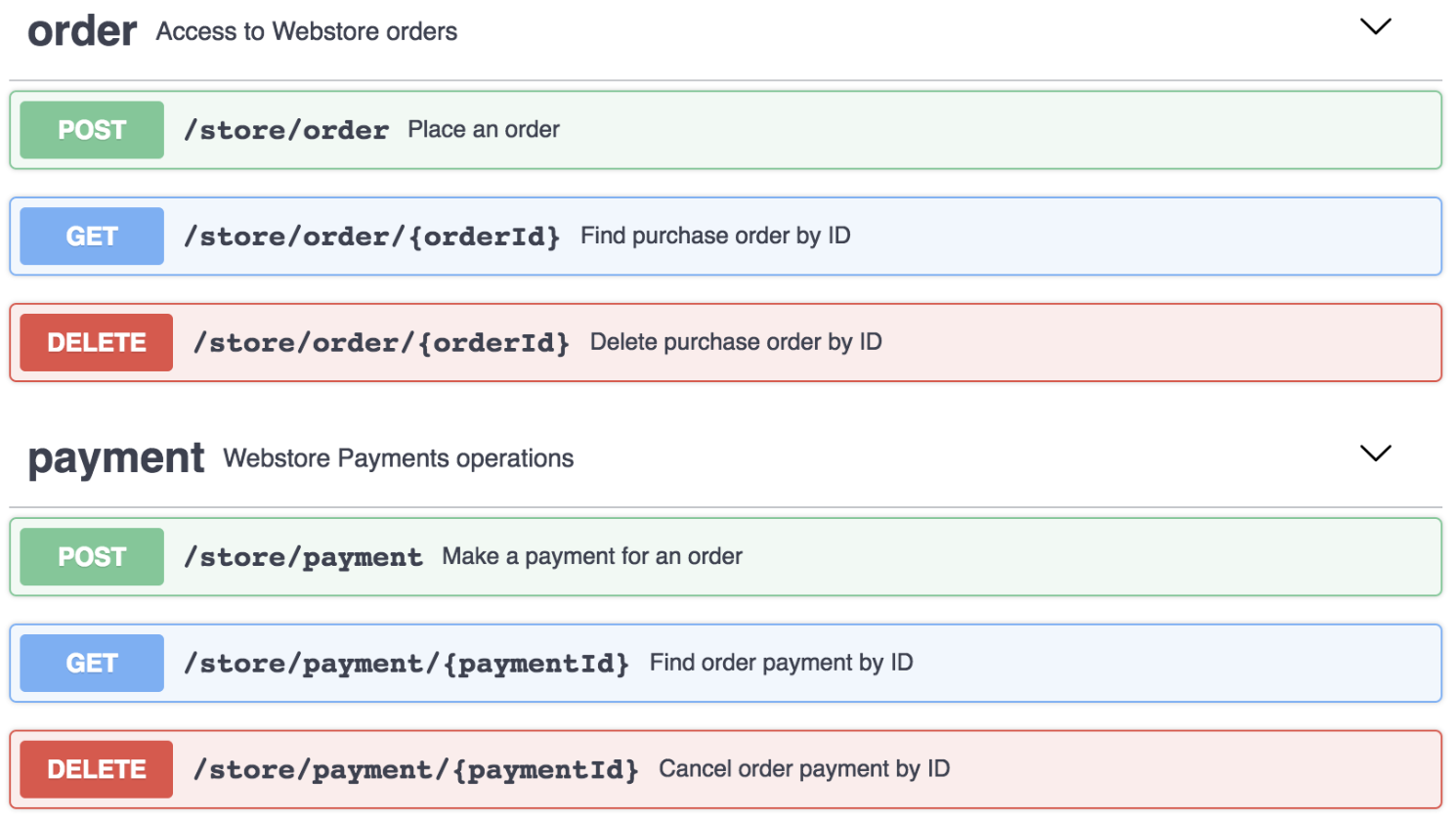Screen dimensions: 1456x821
Task: Open the GET /store/payment/{paymentId} path
Action: pyautogui.click(x=407, y=664)
